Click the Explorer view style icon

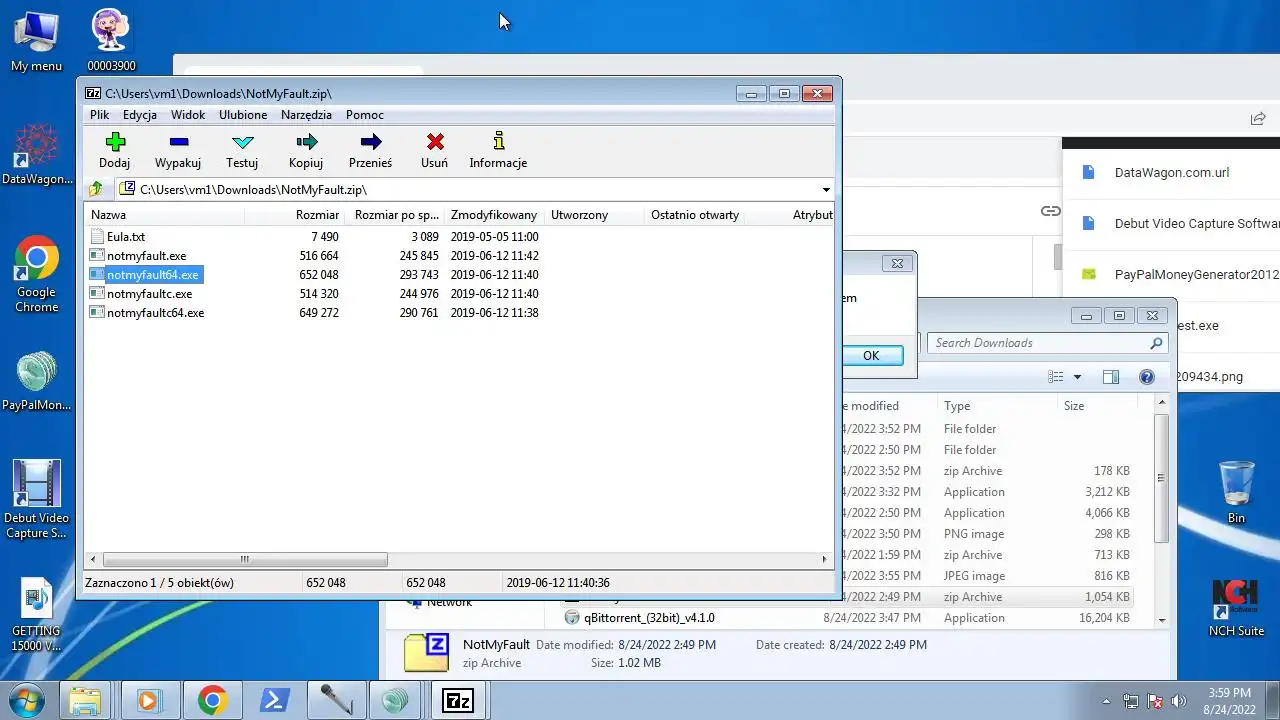pos(1055,377)
